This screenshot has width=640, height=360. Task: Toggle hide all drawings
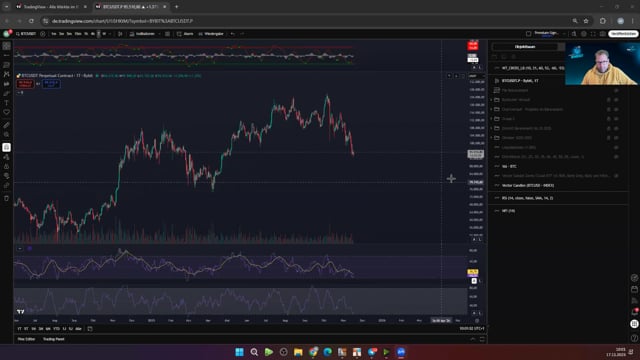point(7,176)
